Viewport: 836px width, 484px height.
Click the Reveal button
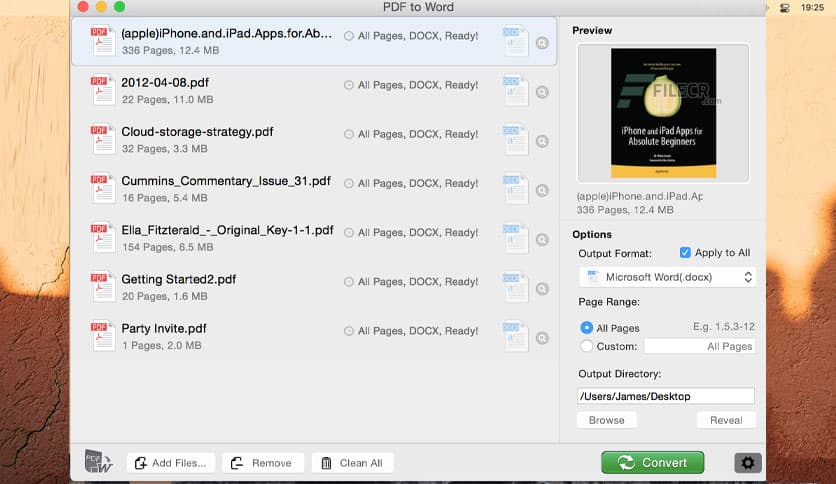coord(726,420)
